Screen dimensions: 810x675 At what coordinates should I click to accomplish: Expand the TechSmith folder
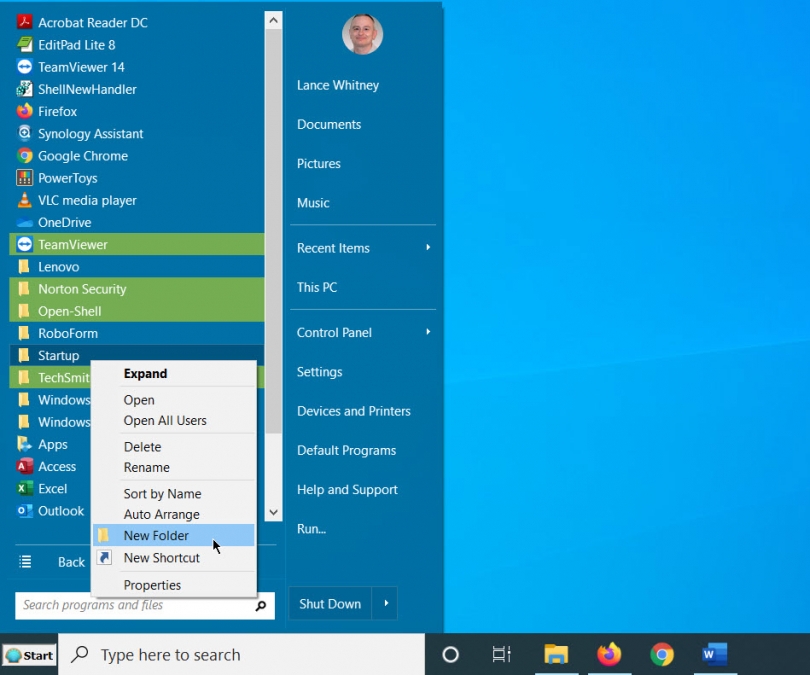point(50,378)
